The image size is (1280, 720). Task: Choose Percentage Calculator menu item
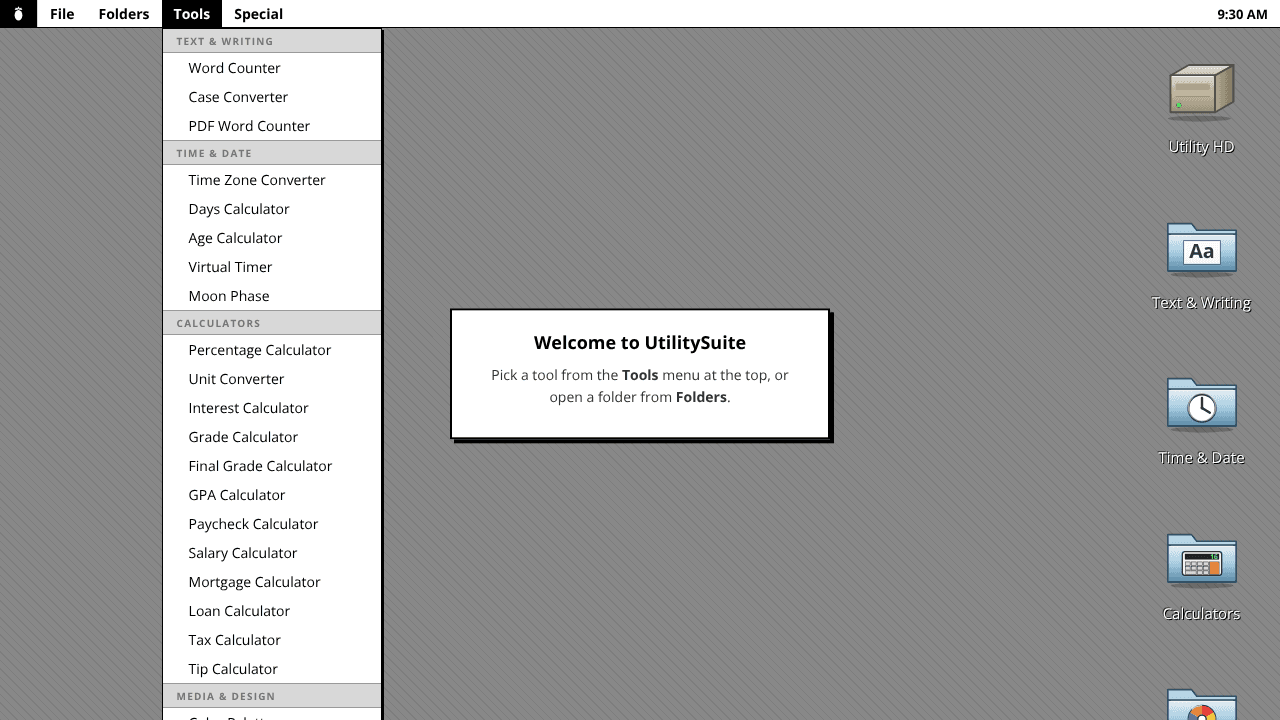click(272, 350)
